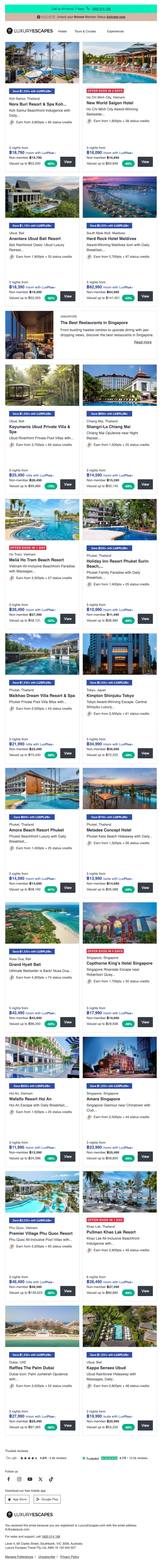
Task: Click the Unsubscribe link in the footer
Action: coord(47,1556)
